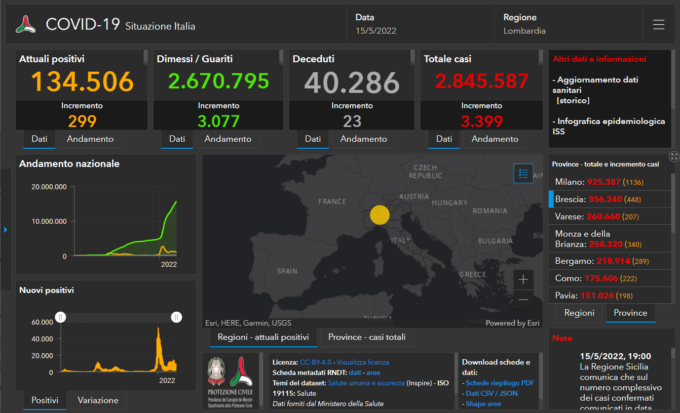Open the hamburger menu in the header

(x=658, y=25)
